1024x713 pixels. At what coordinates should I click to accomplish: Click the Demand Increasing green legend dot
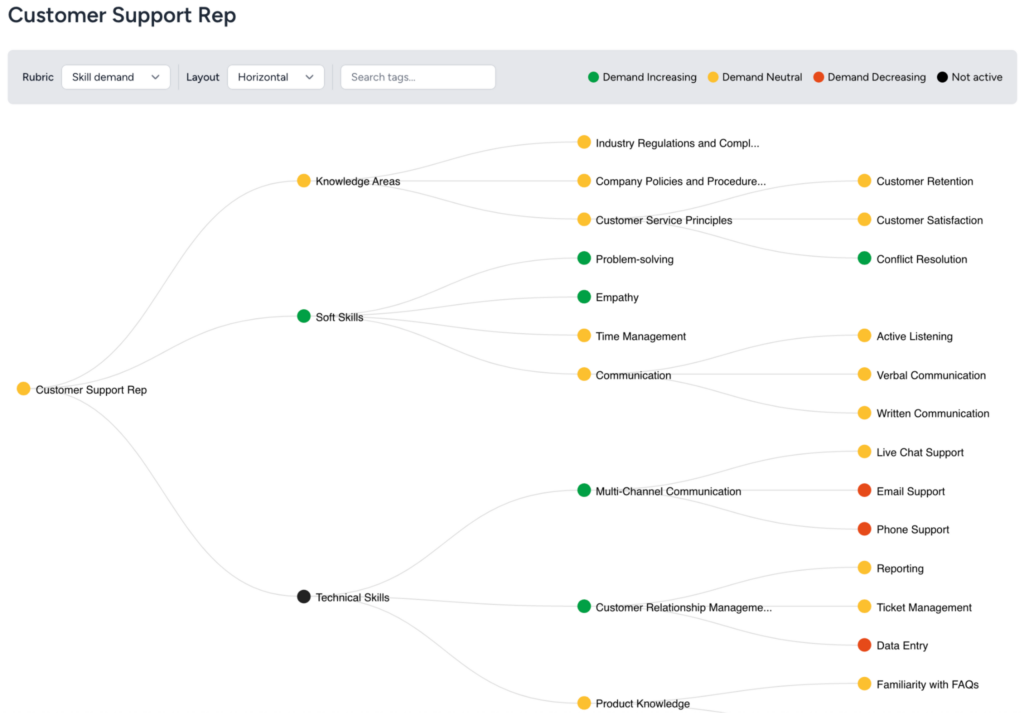pos(593,77)
